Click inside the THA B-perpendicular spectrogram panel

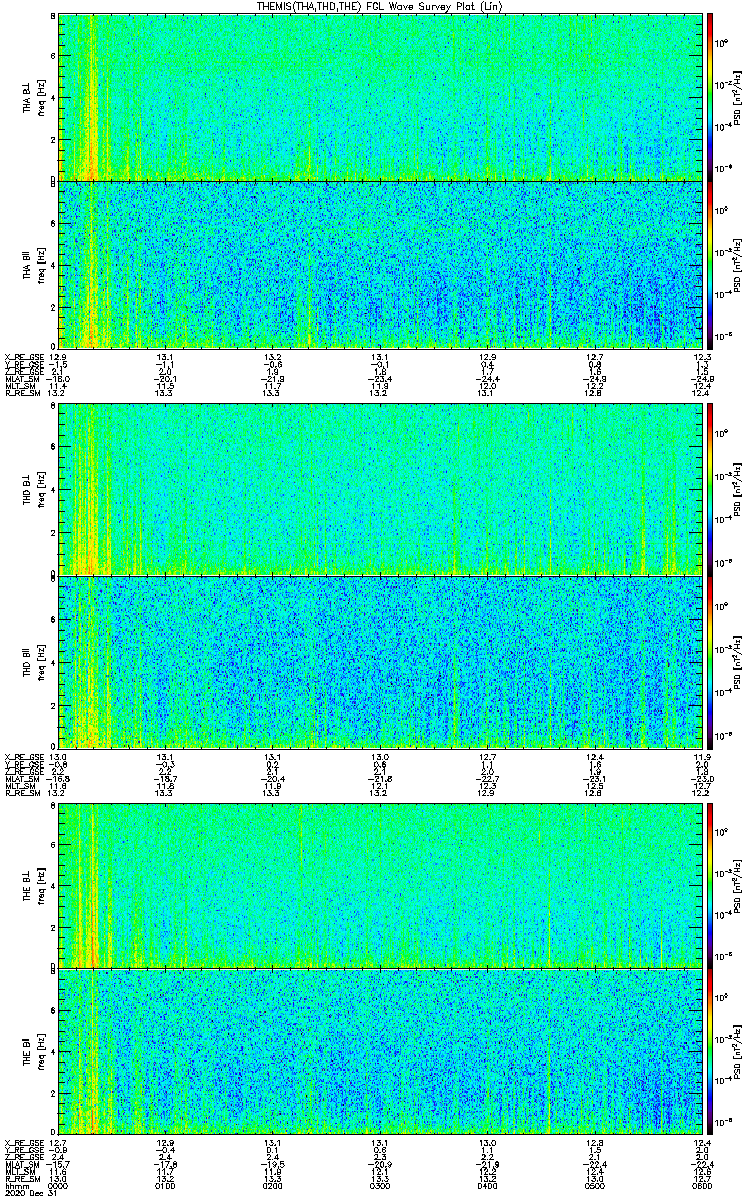pos(380,96)
